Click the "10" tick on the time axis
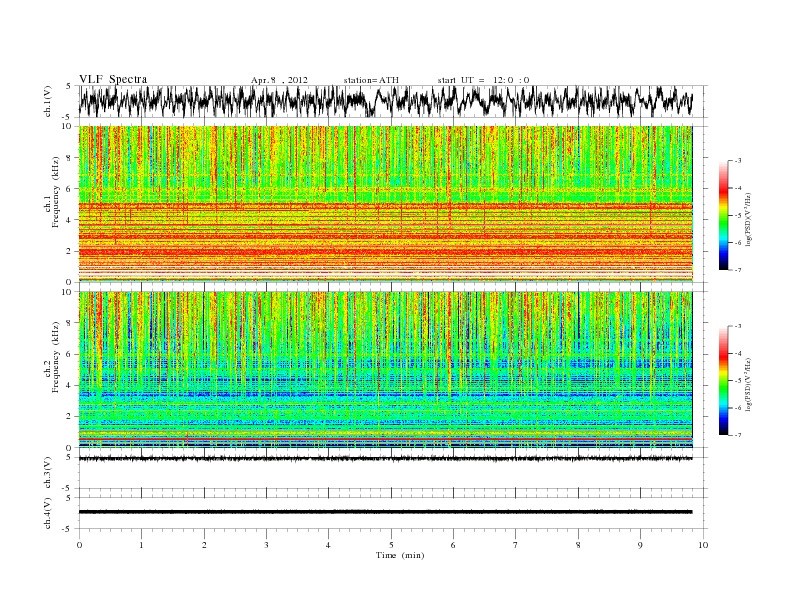Viewport: 792px width, 612px height. [703, 545]
